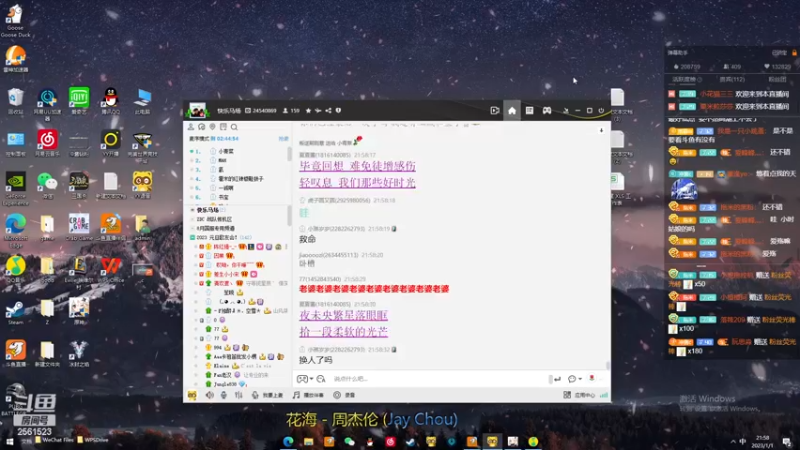The height and width of the screenshot is (450, 800).
Task: Click the mic queue scrollbar thumb
Action: tap(289, 154)
